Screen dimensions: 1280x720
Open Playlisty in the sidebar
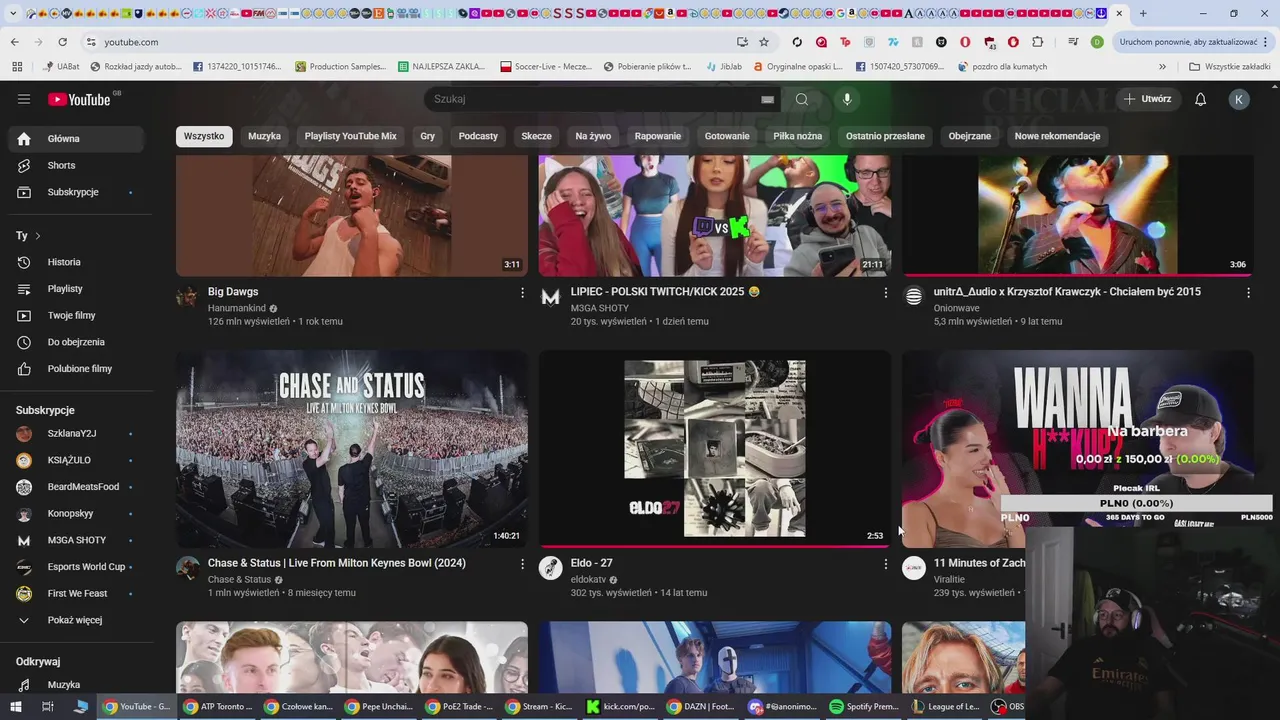click(x=77, y=289)
